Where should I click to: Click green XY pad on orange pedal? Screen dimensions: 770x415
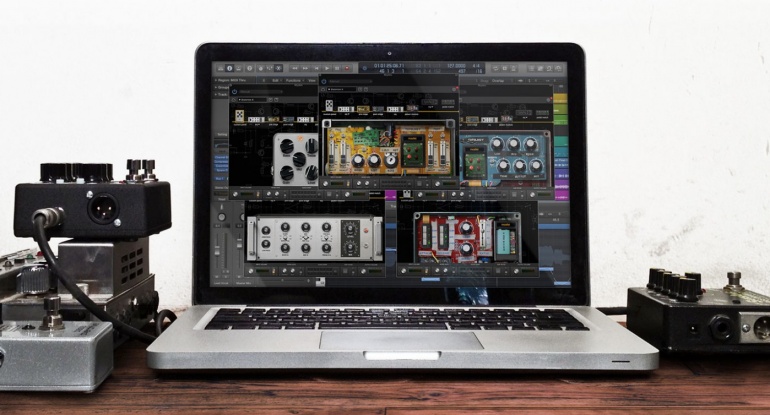(x=413, y=153)
